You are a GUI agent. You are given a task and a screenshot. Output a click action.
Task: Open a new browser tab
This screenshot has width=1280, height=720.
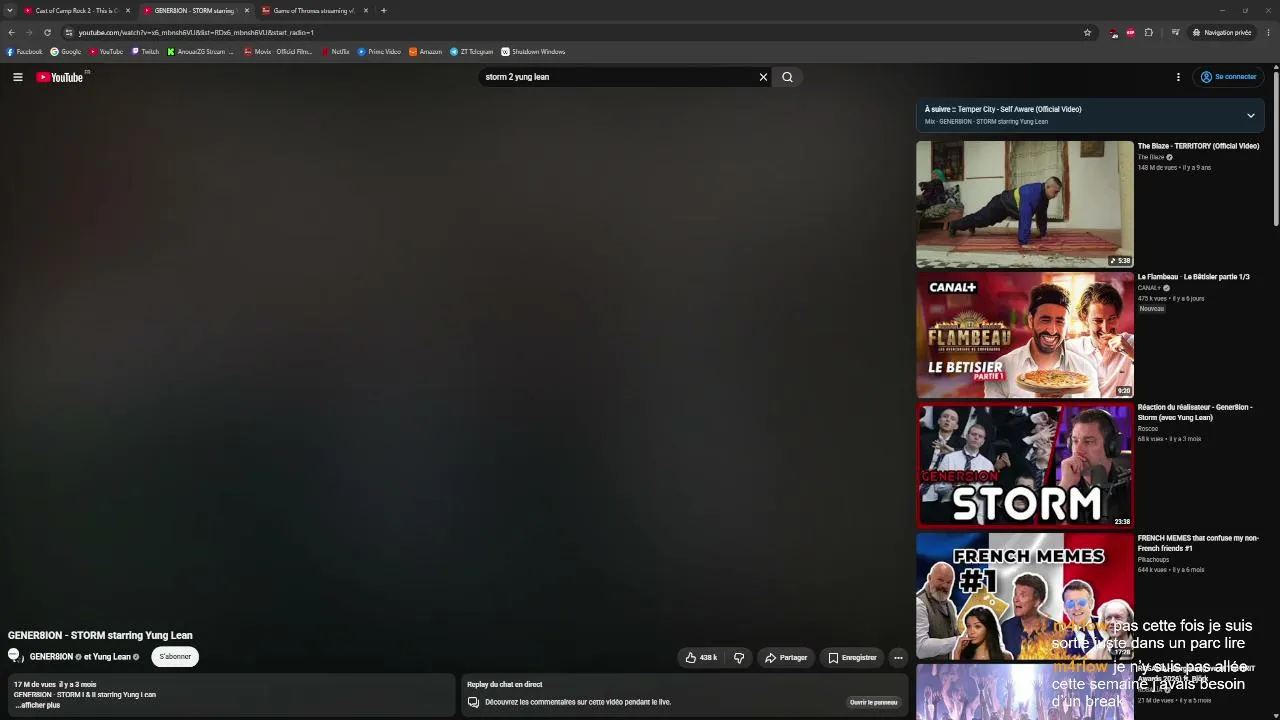(384, 11)
